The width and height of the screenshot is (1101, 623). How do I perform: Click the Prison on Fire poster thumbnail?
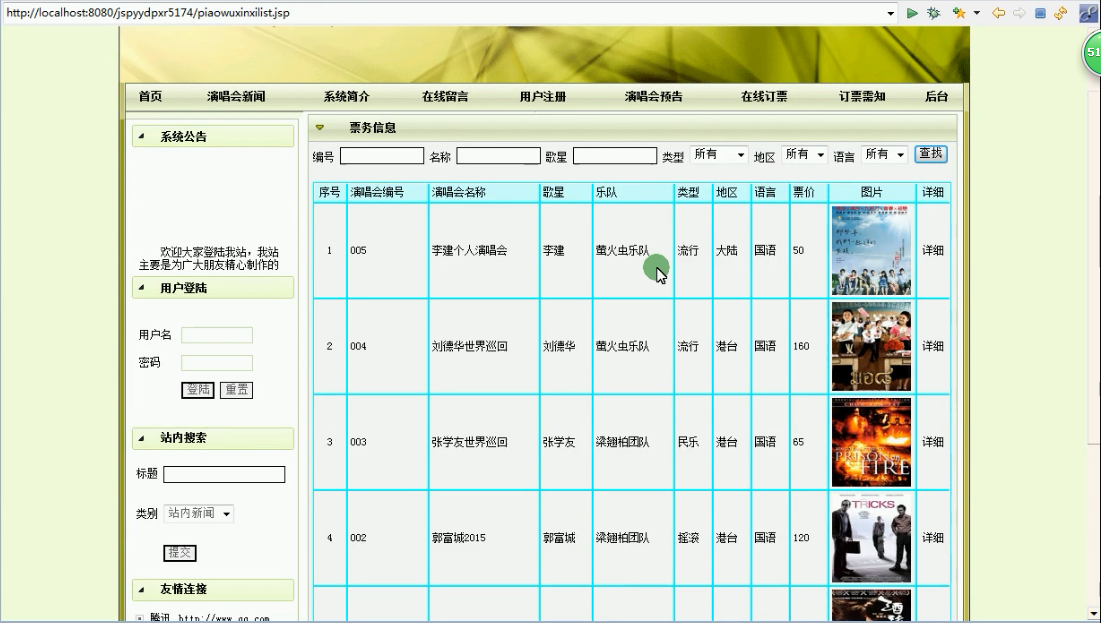(x=871, y=442)
